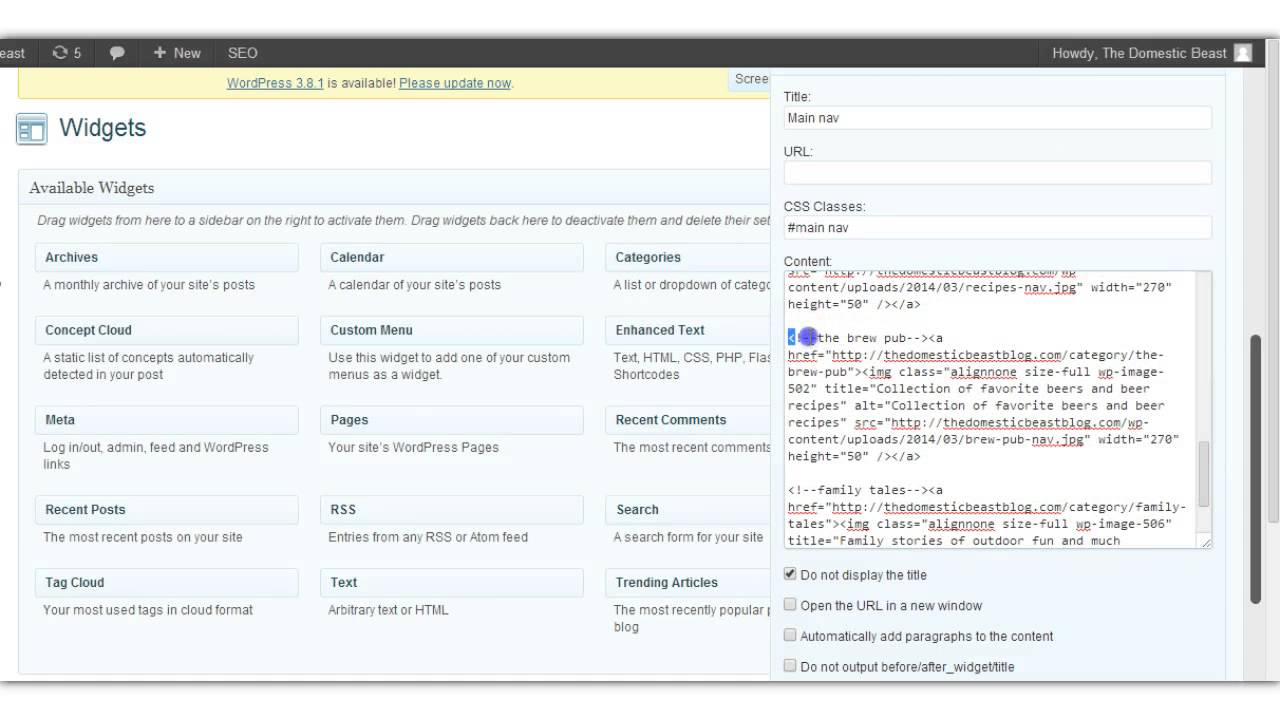Open the Howdy, The Domestic Beast account menu
The width and height of the screenshot is (1280, 720).
click(1139, 53)
